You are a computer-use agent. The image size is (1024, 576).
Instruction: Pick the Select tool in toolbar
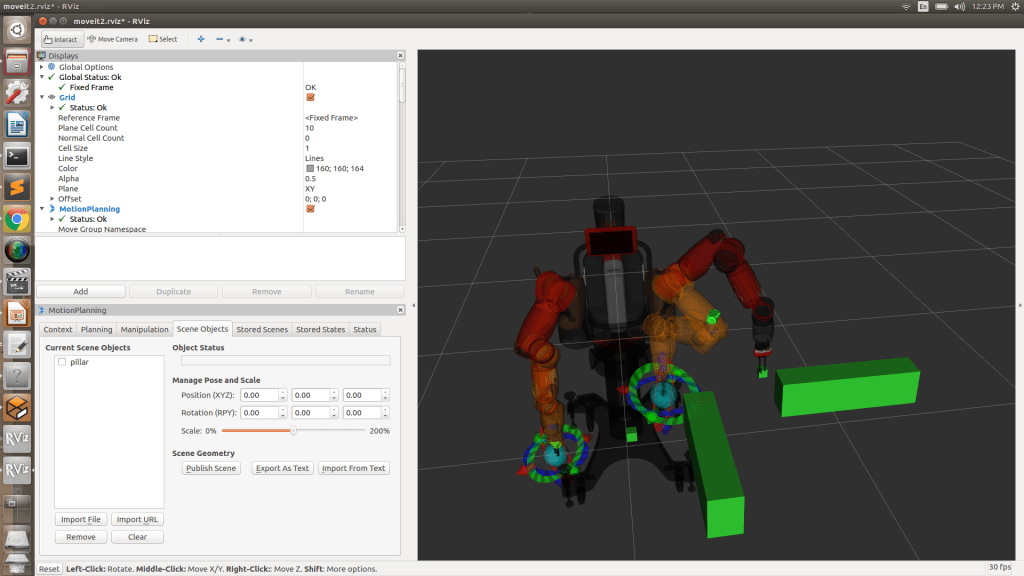pyautogui.click(x=163, y=39)
